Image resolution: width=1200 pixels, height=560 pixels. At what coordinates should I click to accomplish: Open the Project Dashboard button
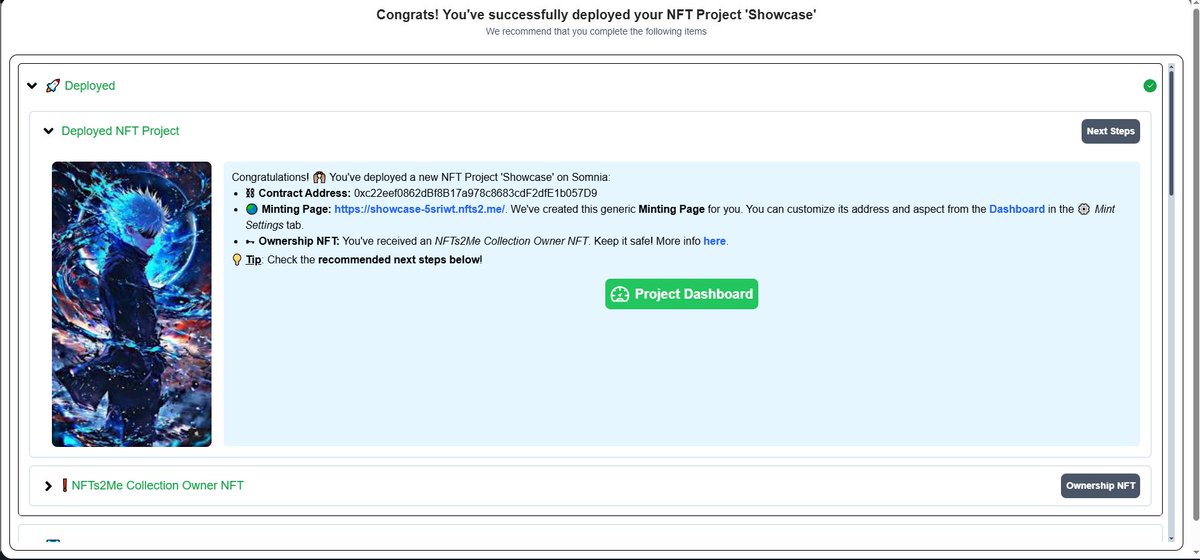pyautogui.click(x=681, y=294)
